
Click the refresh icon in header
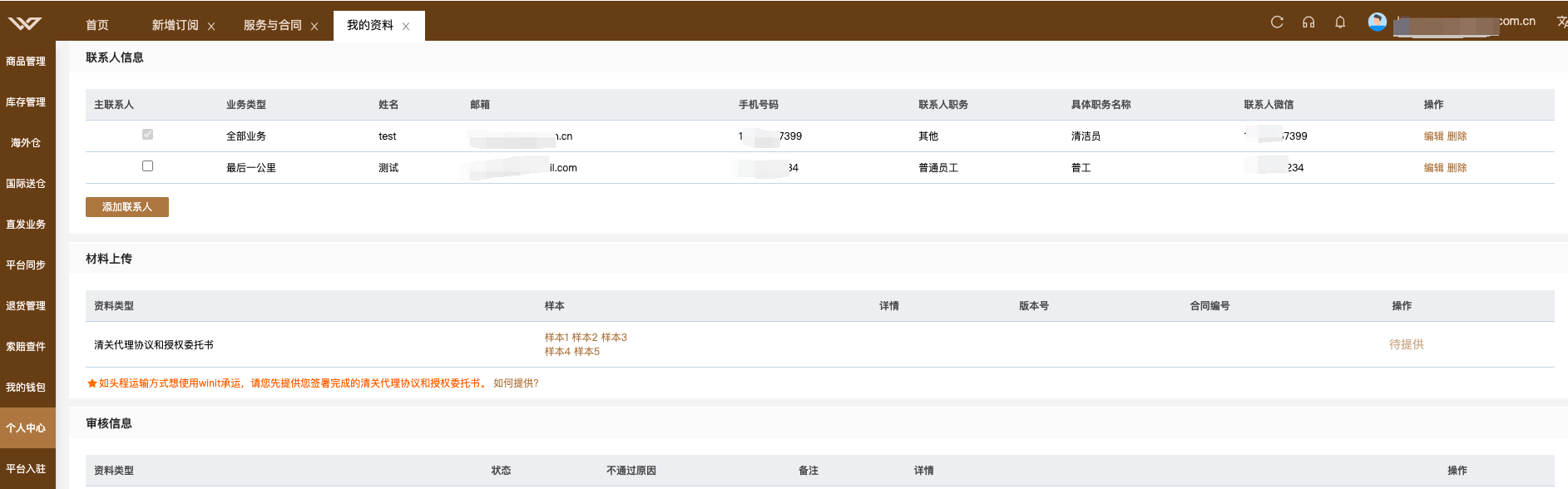[1277, 22]
